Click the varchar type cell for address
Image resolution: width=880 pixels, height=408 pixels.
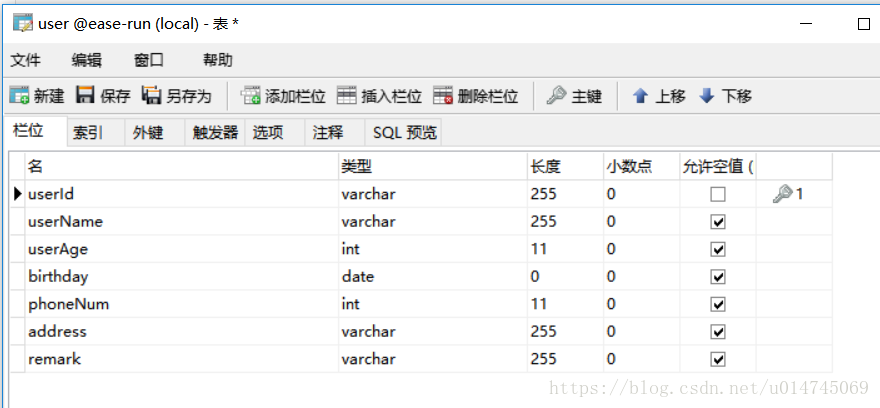pyautogui.click(x=433, y=332)
